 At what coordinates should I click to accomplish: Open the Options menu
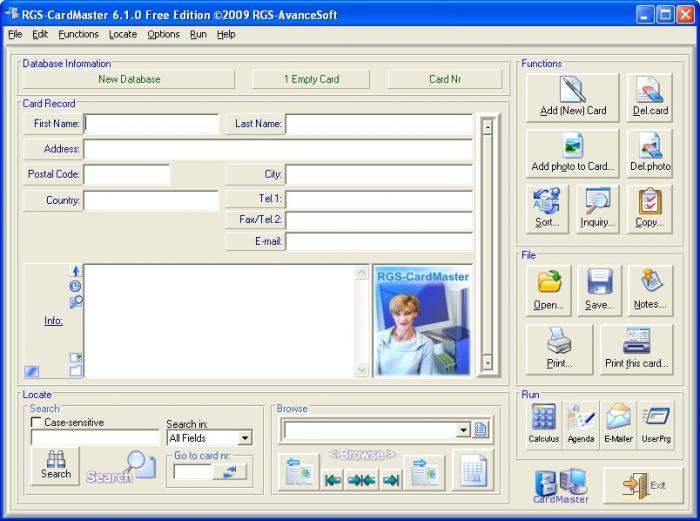click(163, 34)
